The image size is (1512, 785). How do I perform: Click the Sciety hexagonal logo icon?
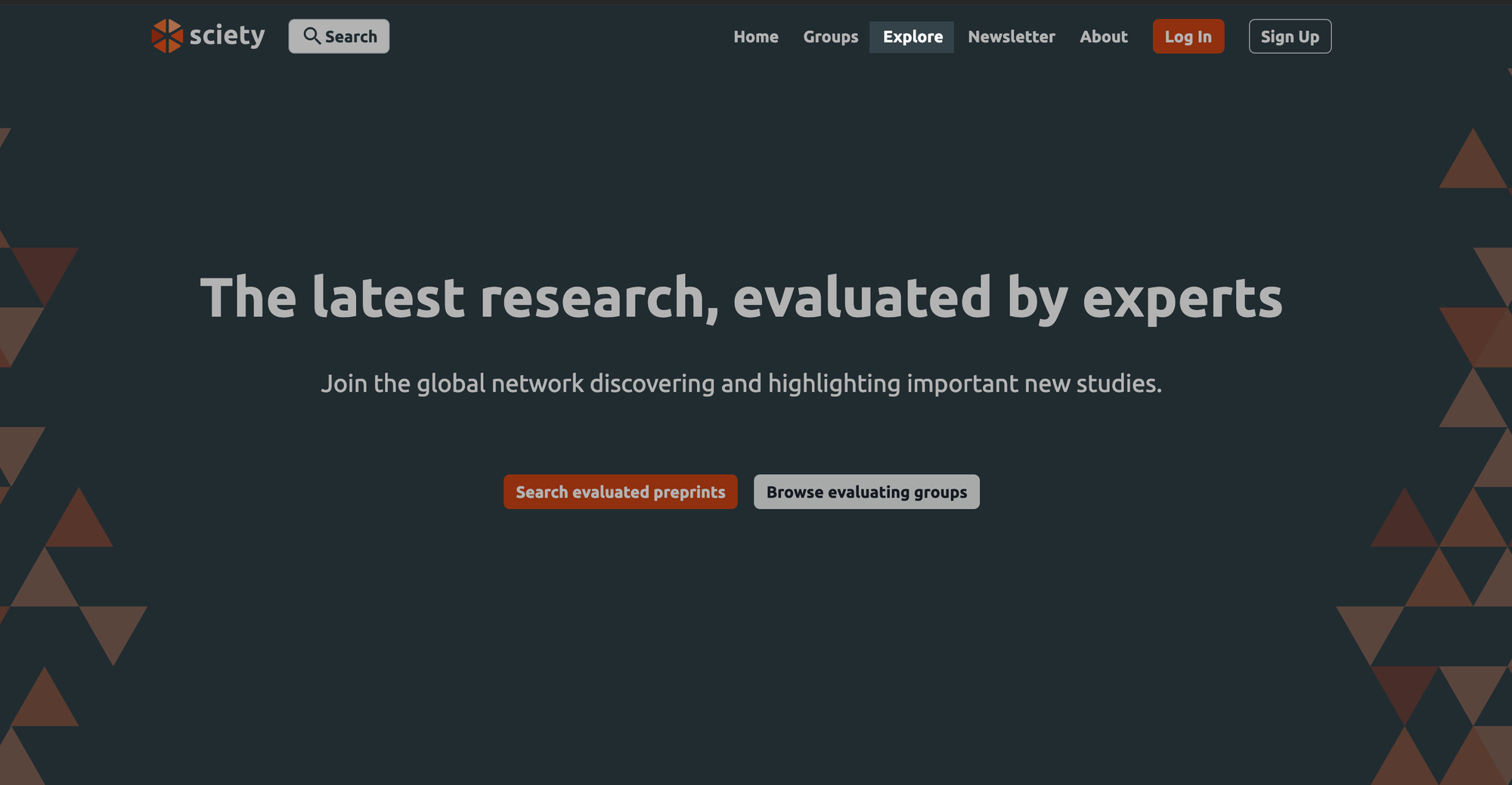click(169, 36)
